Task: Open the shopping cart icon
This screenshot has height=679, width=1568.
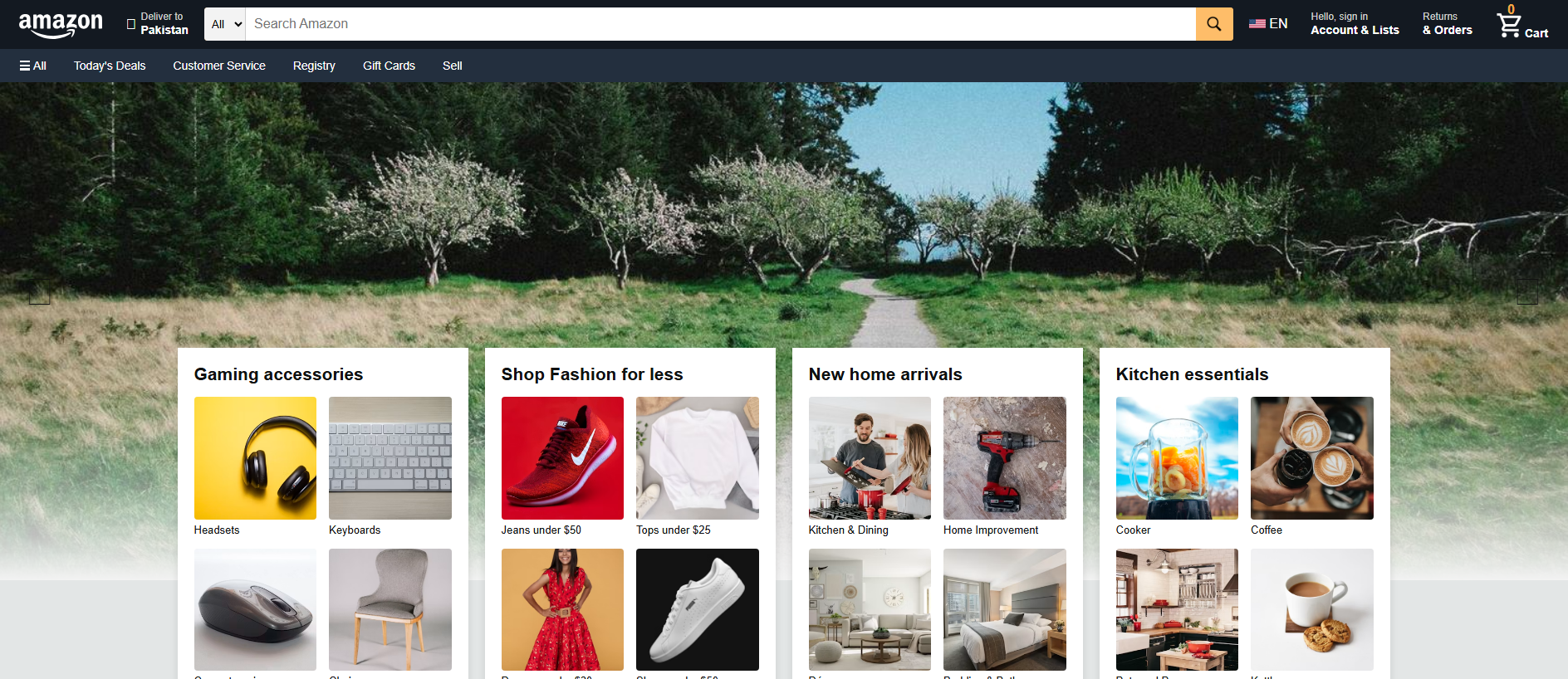Action: coord(1509,24)
